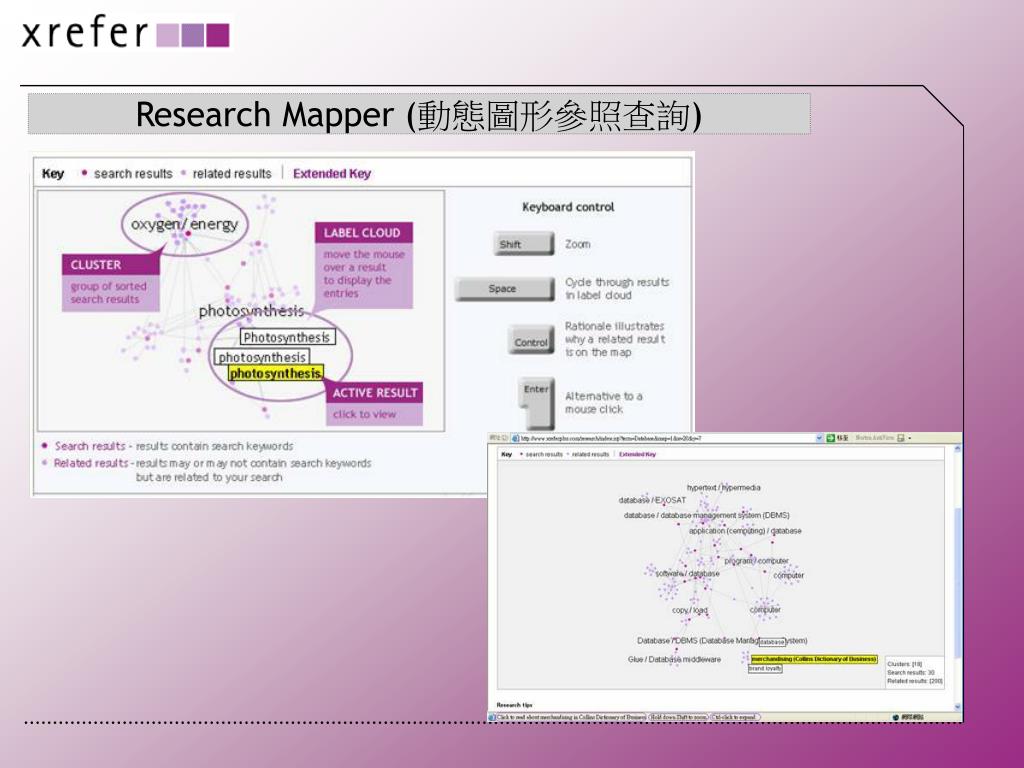Click the Search results count in the map legend
The image size is (1024, 768).
click(911, 672)
